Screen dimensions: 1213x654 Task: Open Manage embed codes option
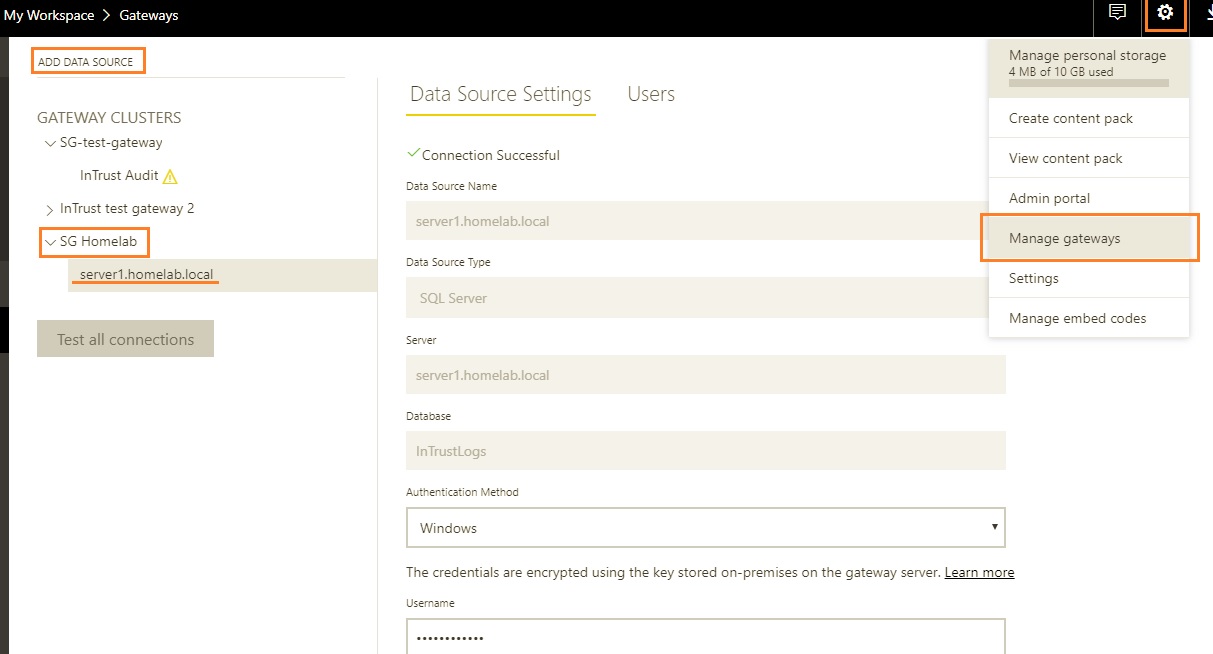[x=1077, y=318]
